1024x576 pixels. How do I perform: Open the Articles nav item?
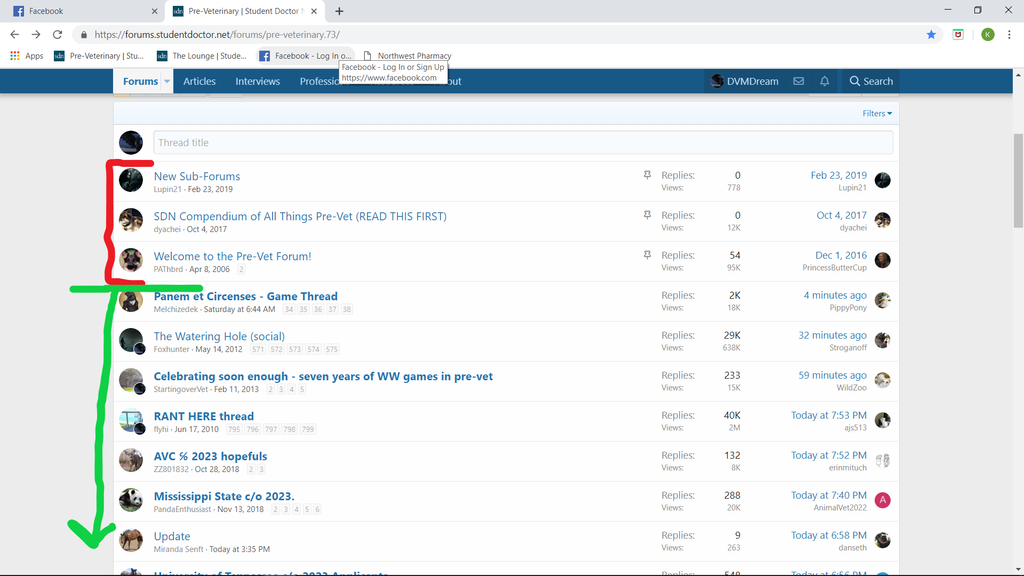pyautogui.click(x=199, y=81)
